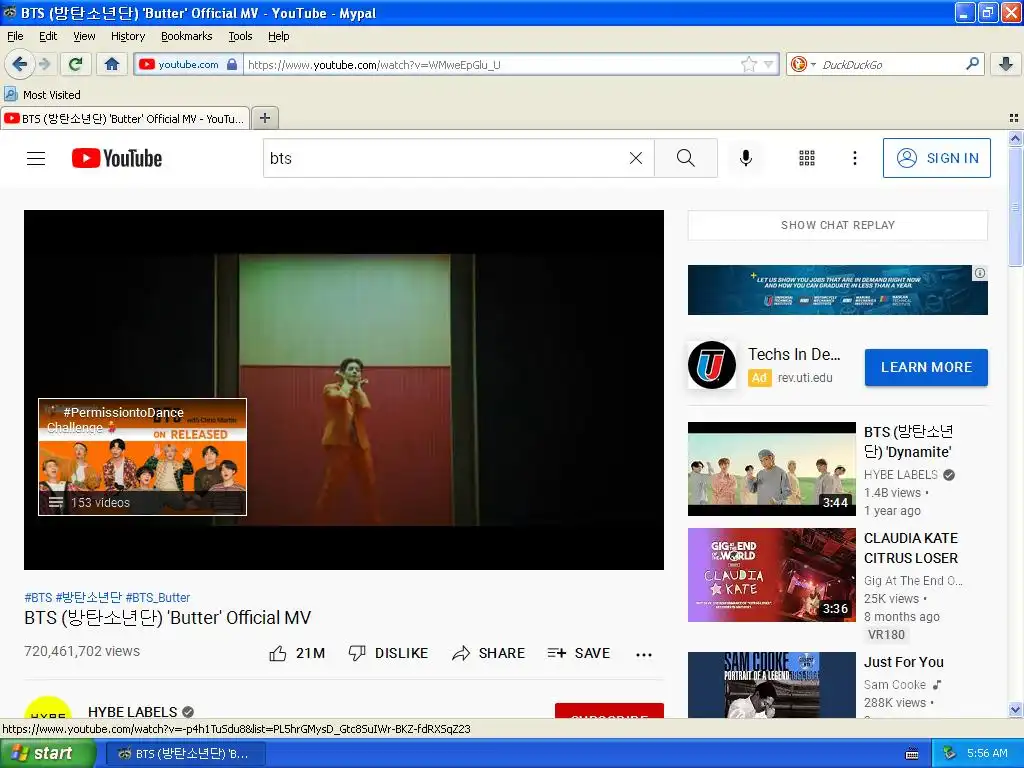This screenshot has height=768, width=1024.
Task: Open the PermissiontoDance Challenge playlist card
Action: (142, 456)
